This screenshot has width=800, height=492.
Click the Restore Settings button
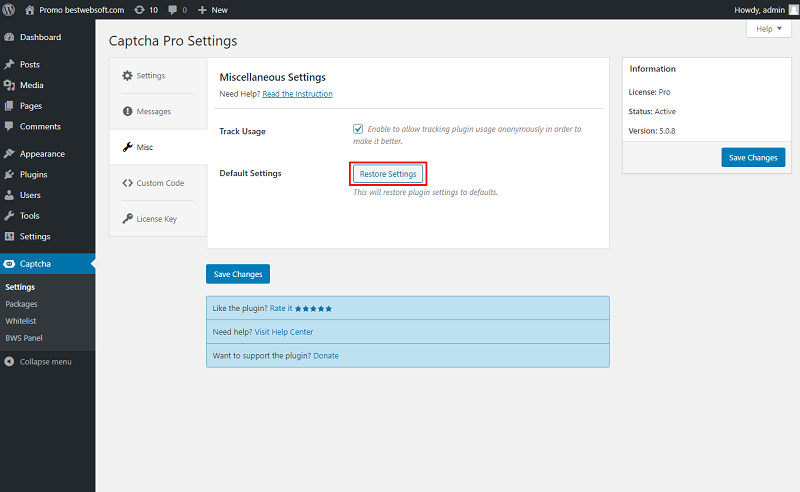(x=388, y=174)
